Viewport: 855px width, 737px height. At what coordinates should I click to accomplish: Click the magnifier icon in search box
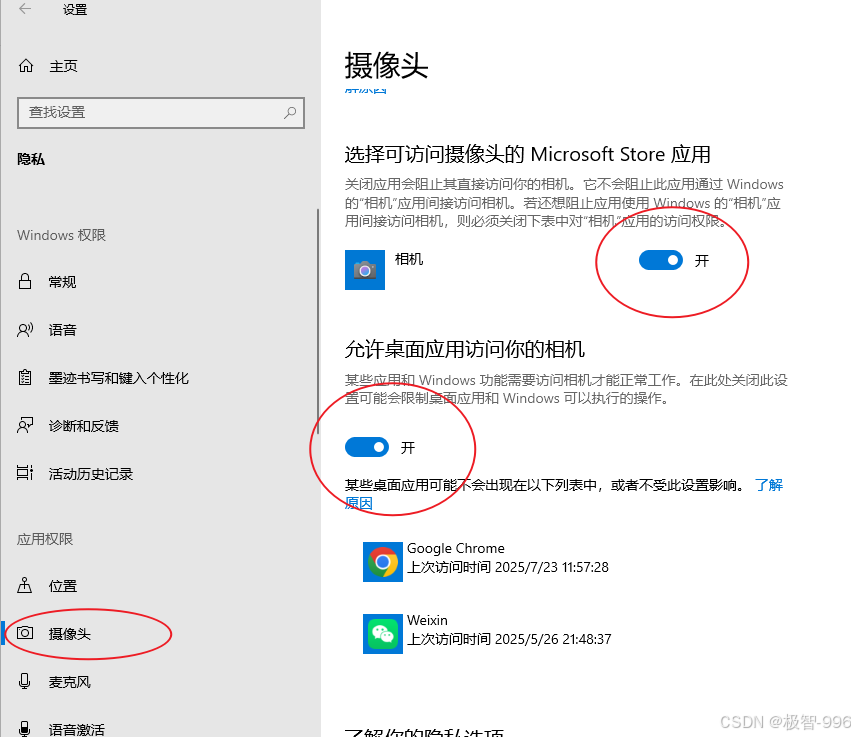290,113
